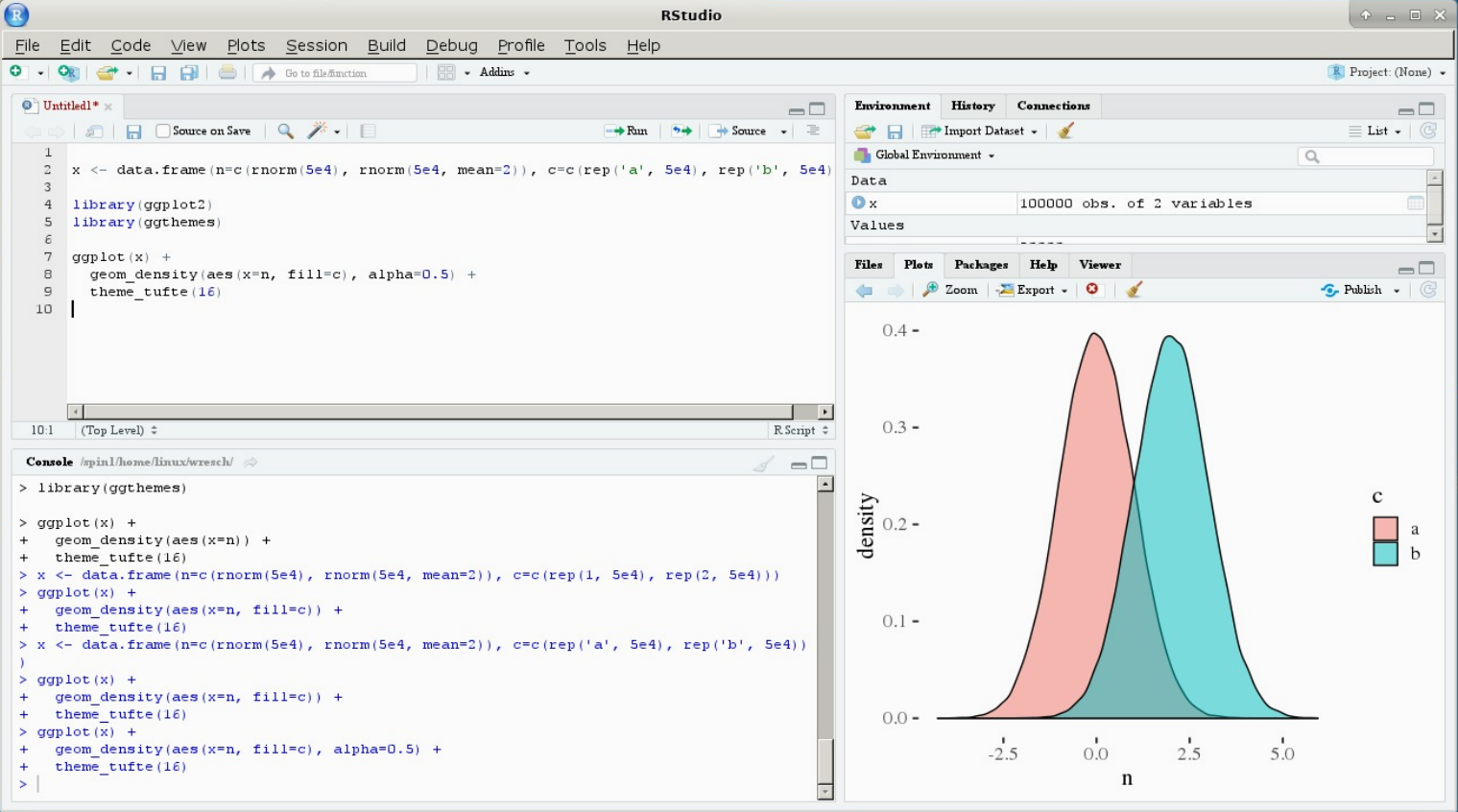Expand the x data frame entry

tap(858, 203)
